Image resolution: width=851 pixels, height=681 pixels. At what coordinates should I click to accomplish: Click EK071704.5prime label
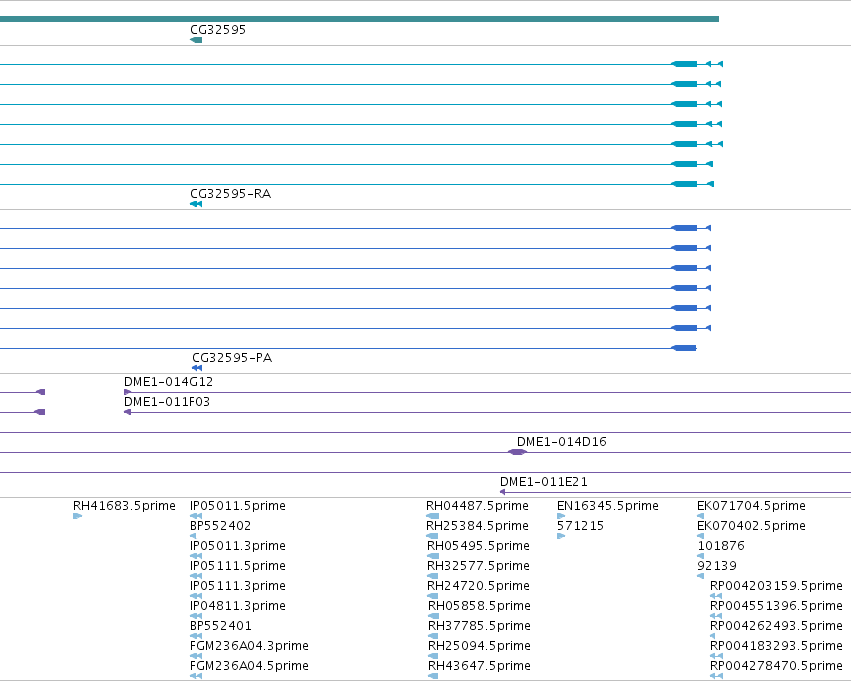point(751,506)
